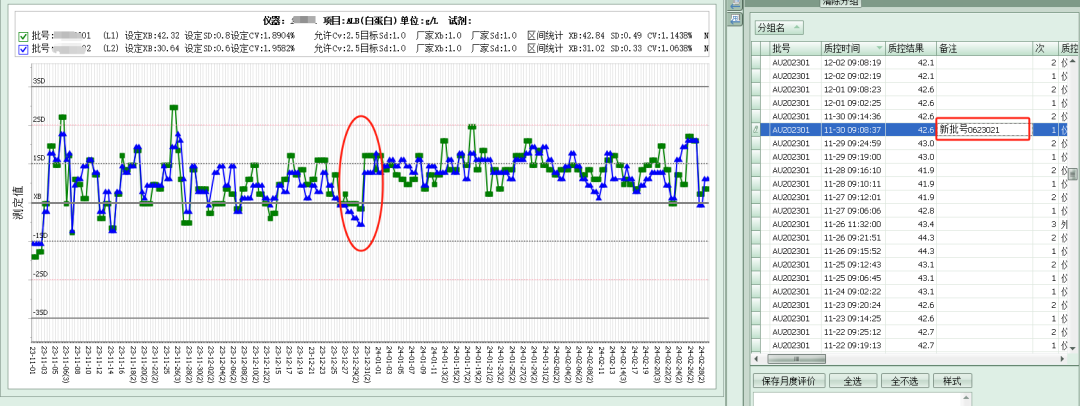The width and height of the screenshot is (1080, 406).
Task: Click the 质控结果 column header
Action: pyautogui.click(x=911, y=48)
